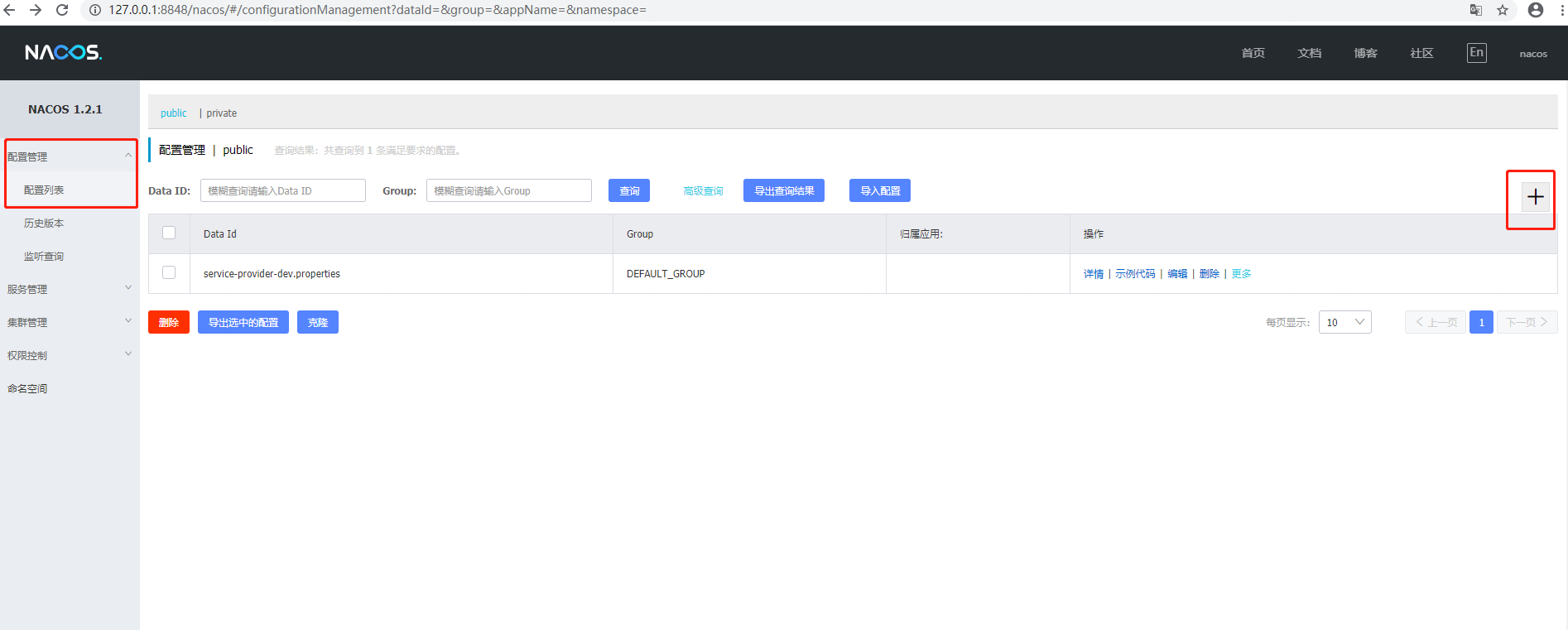Click the red 删除 button
The height and width of the screenshot is (630, 1568).
pyautogui.click(x=169, y=322)
